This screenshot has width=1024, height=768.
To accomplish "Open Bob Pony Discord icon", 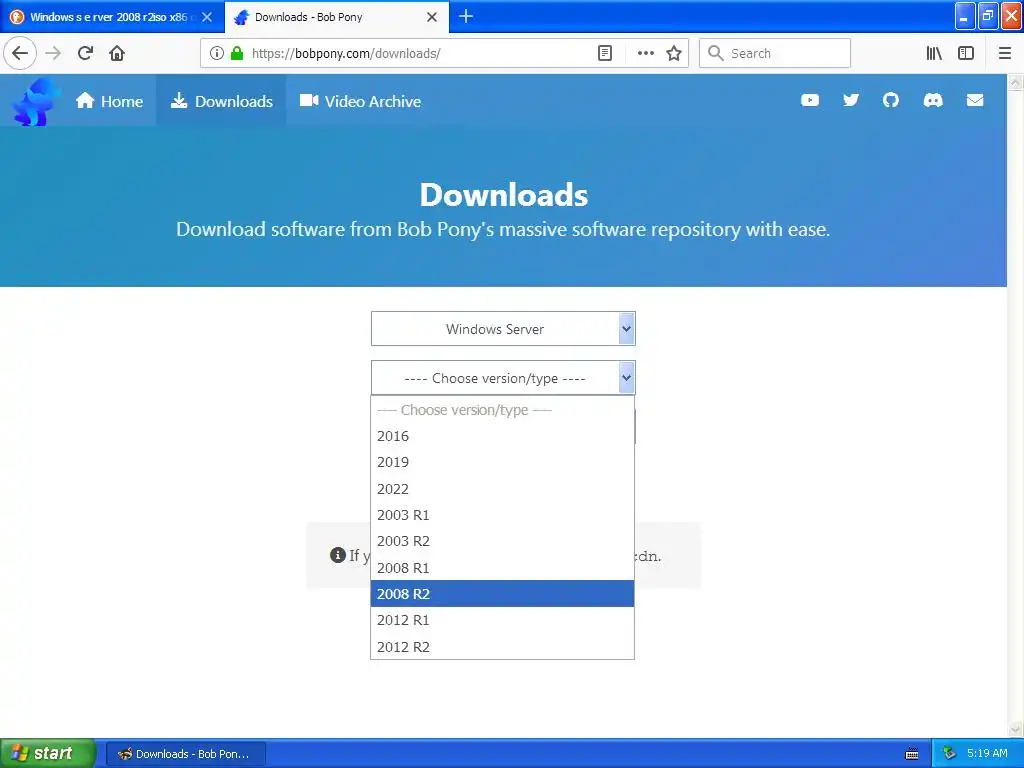I will [933, 100].
